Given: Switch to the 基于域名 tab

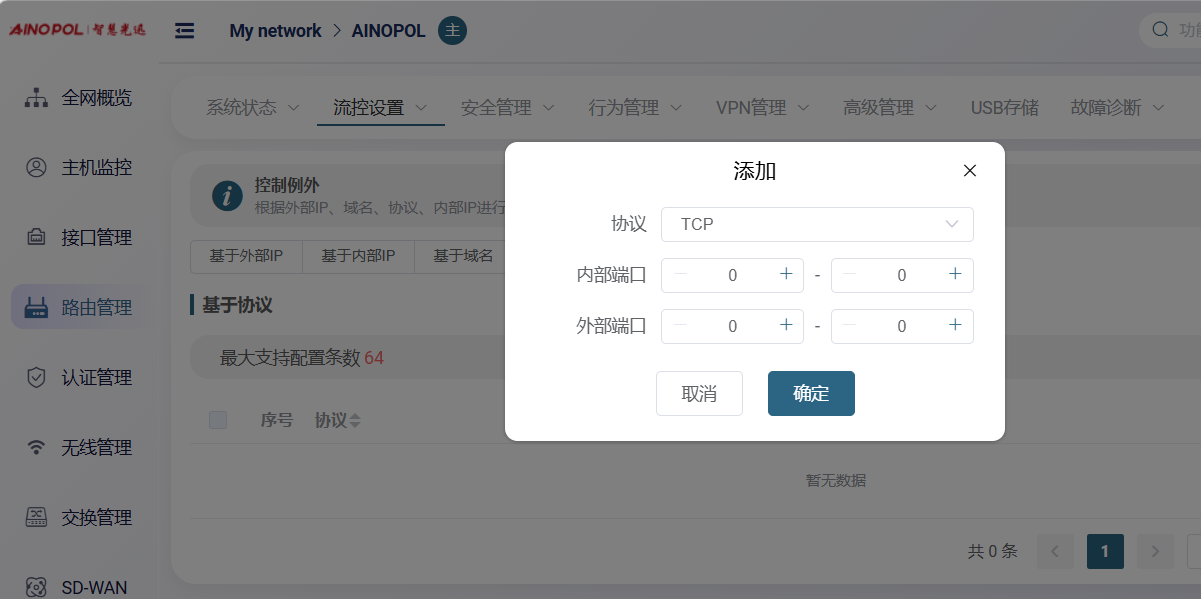Looking at the screenshot, I should click(463, 256).
